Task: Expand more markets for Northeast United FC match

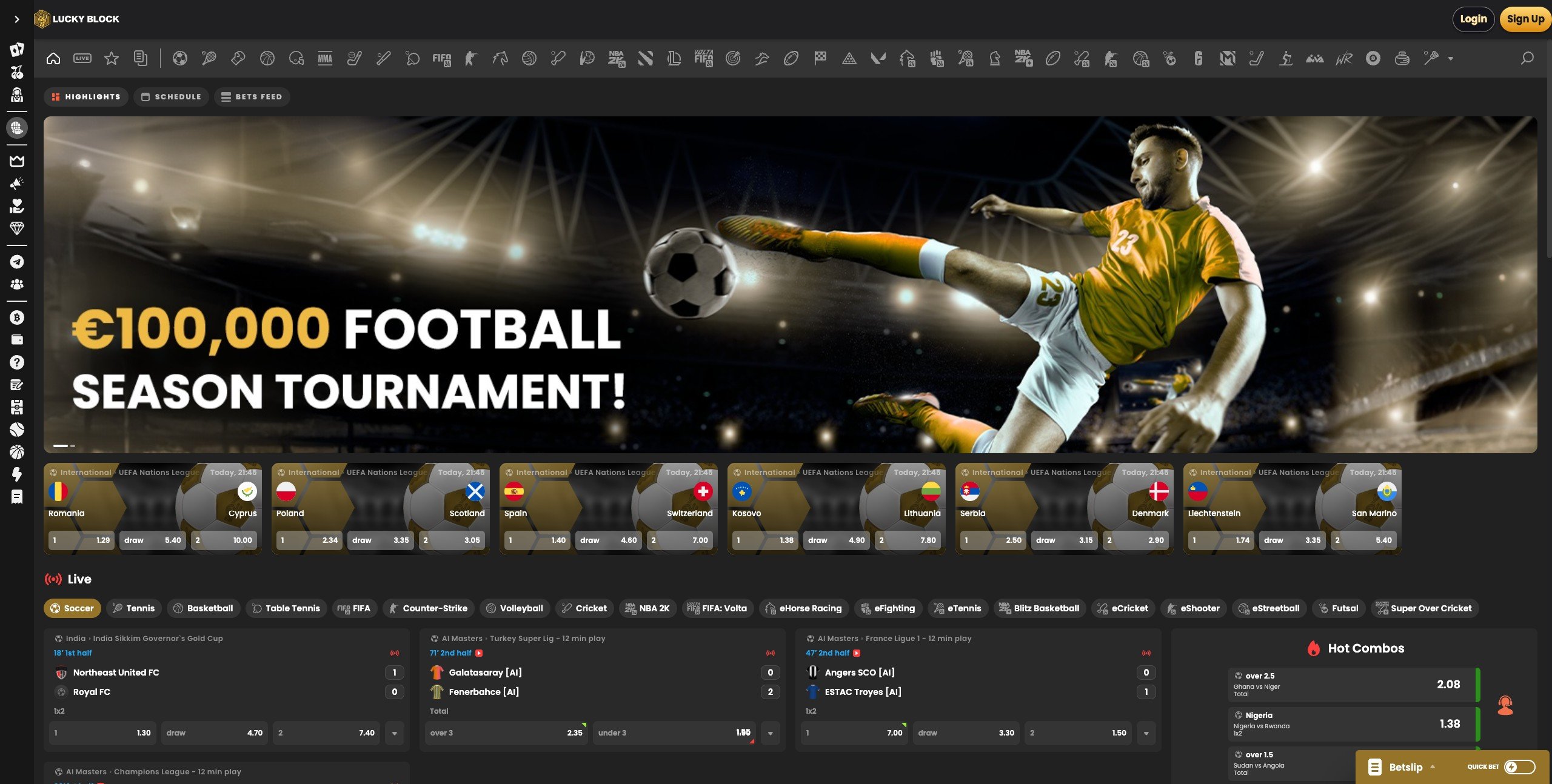Action: pos(395,733)
